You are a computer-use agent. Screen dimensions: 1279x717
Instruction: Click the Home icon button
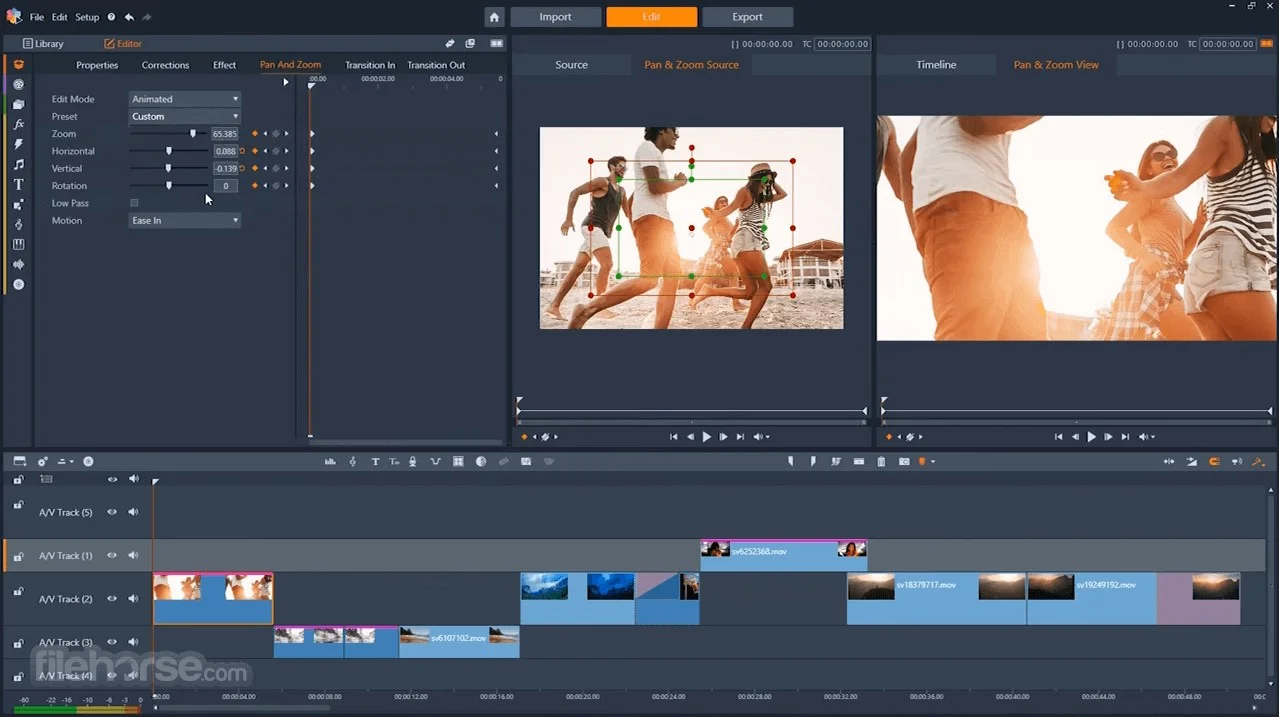(494, 17)
